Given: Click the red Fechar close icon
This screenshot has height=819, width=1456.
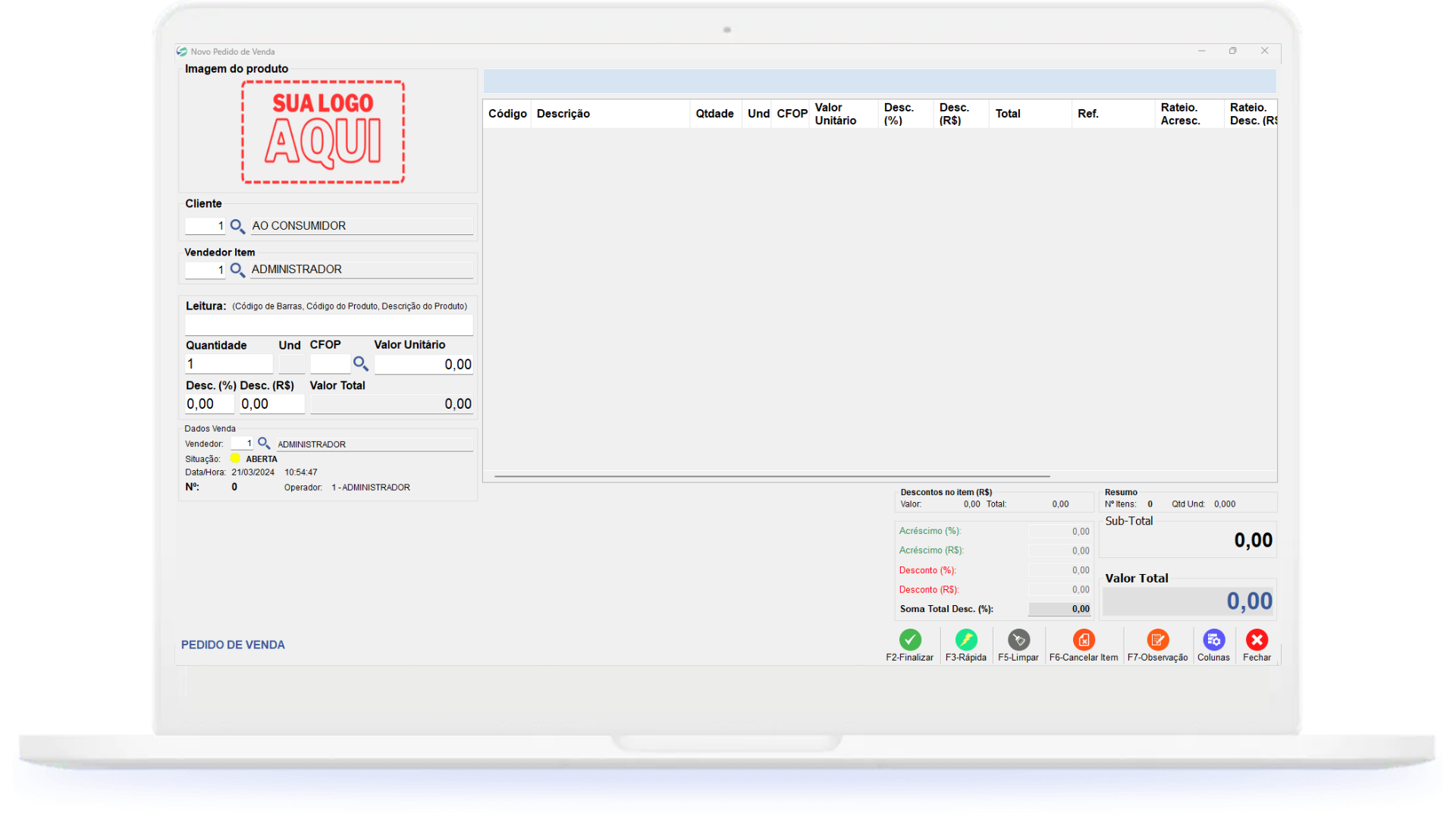Looking at the screenshot, I should pyautogui.click(x=1257, y=640).
